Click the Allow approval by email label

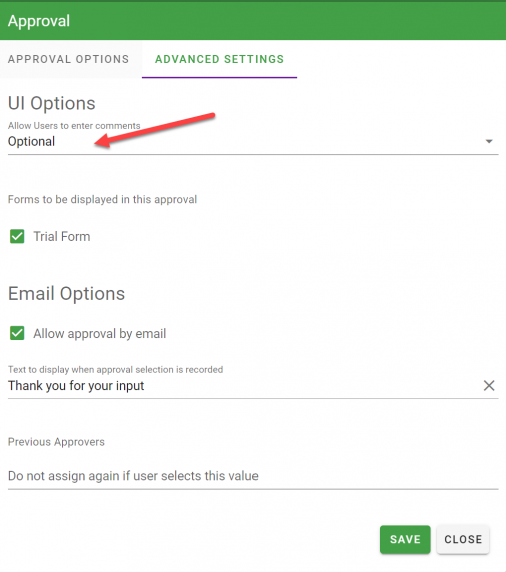(x=100, y=333)
